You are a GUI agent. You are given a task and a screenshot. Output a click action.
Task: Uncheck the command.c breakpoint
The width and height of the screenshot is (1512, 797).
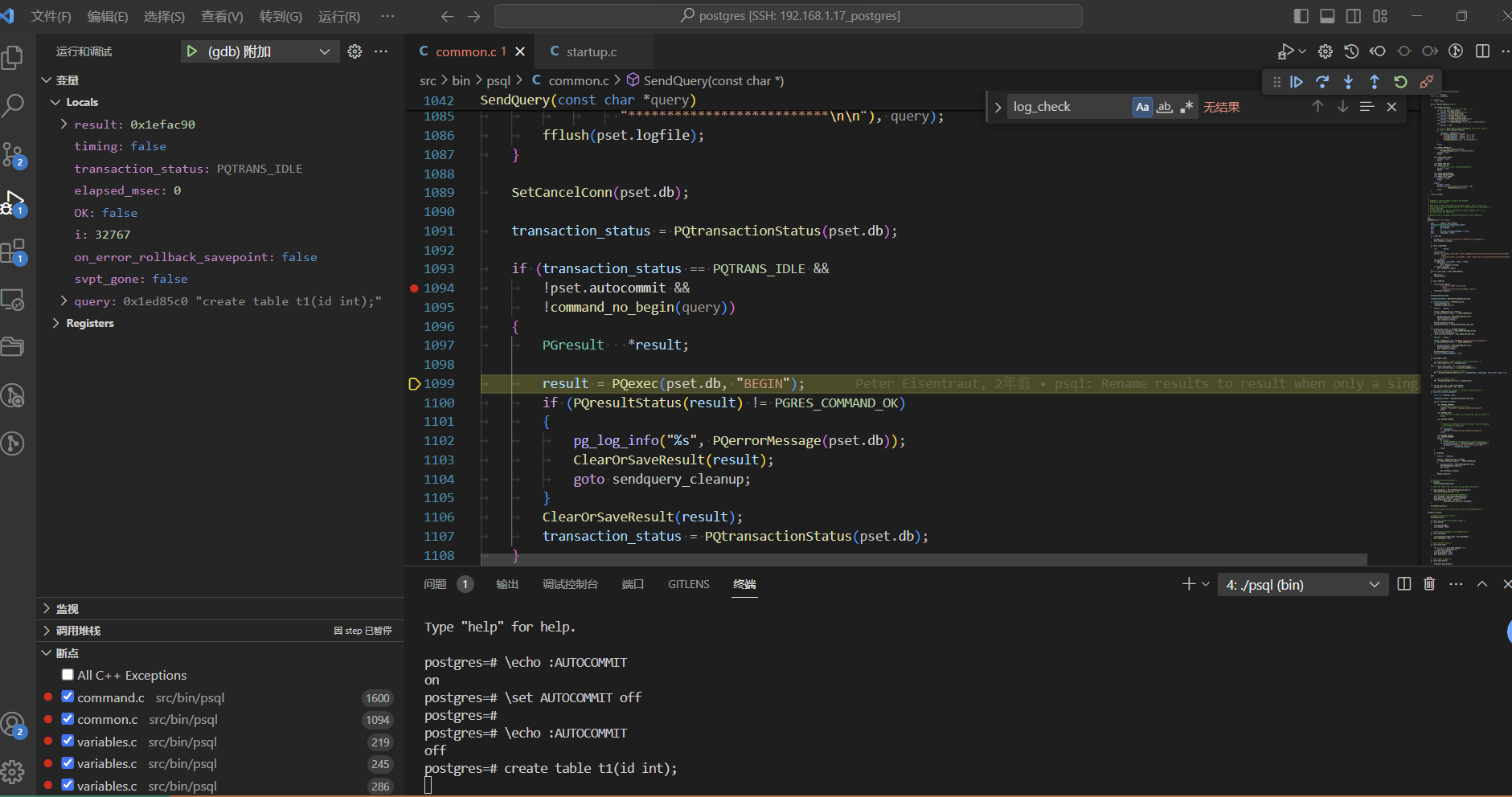coord(68,697)
